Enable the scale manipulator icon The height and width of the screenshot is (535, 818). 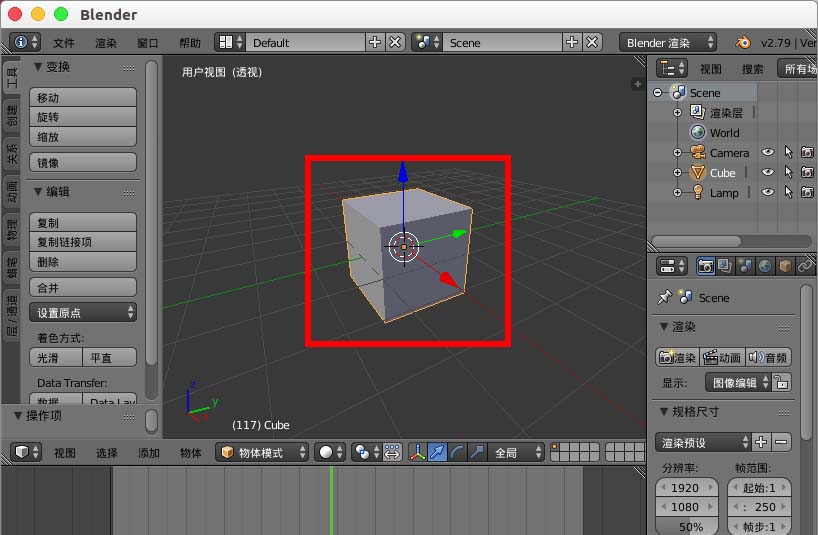point(477,452)
